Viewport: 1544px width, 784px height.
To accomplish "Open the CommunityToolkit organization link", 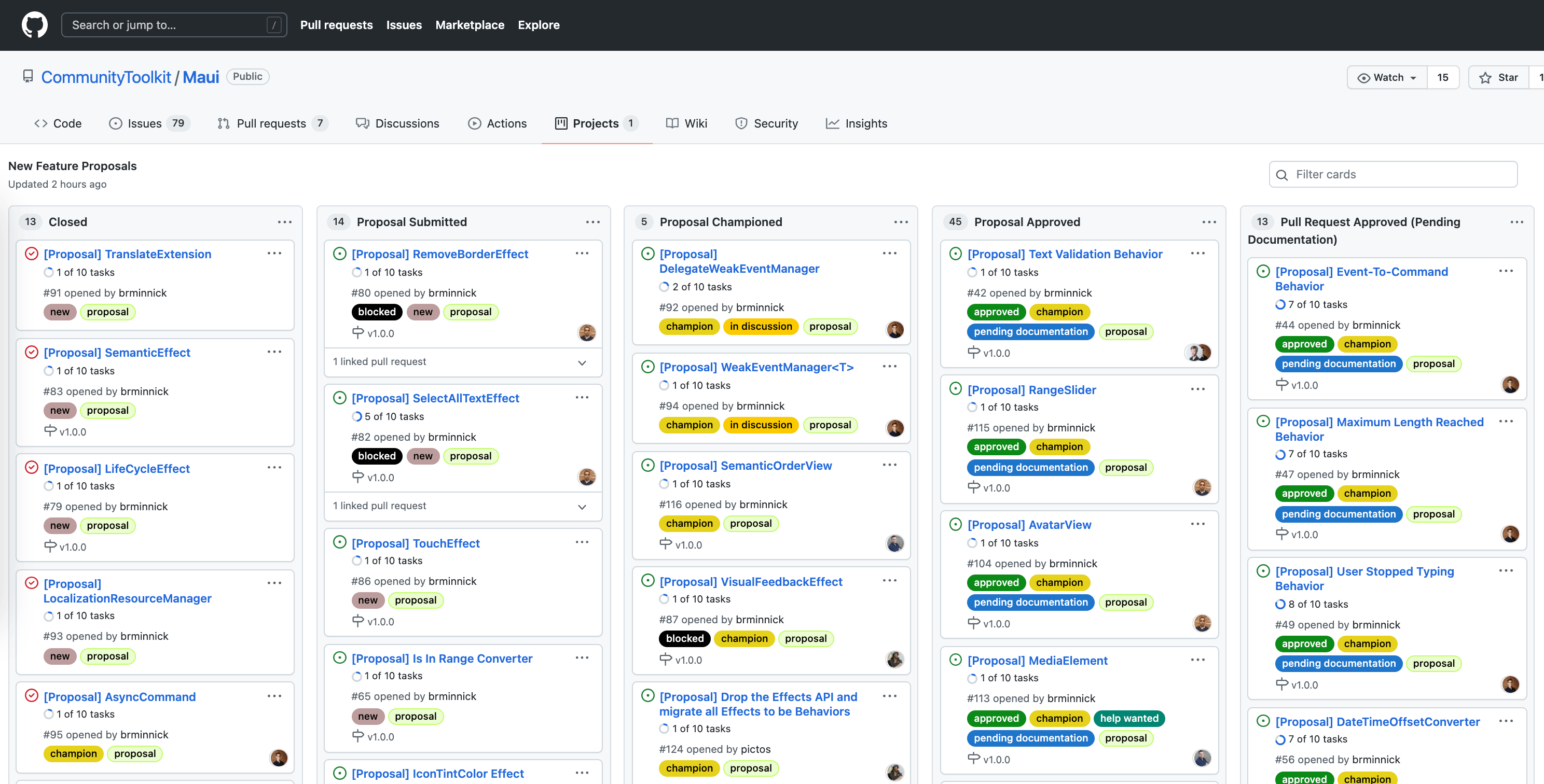I will (x=106, y=77).
